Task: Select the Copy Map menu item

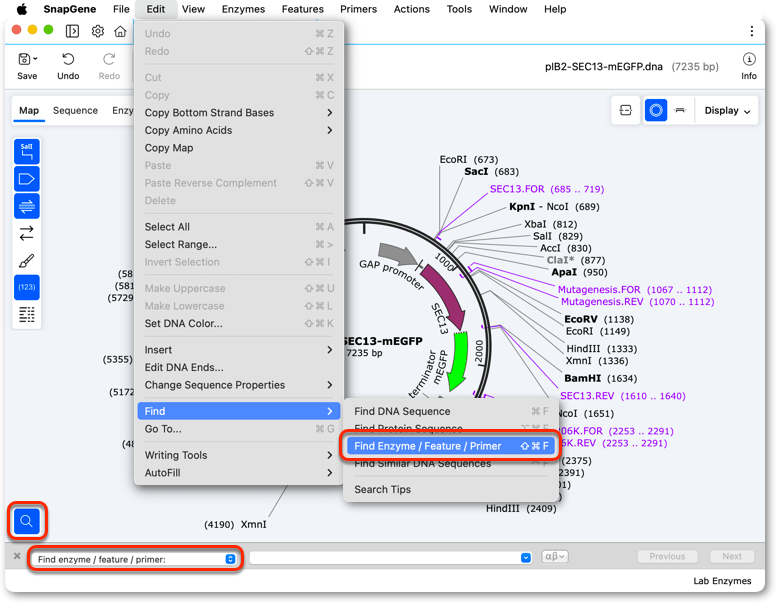Action: (x=239, y=148)
